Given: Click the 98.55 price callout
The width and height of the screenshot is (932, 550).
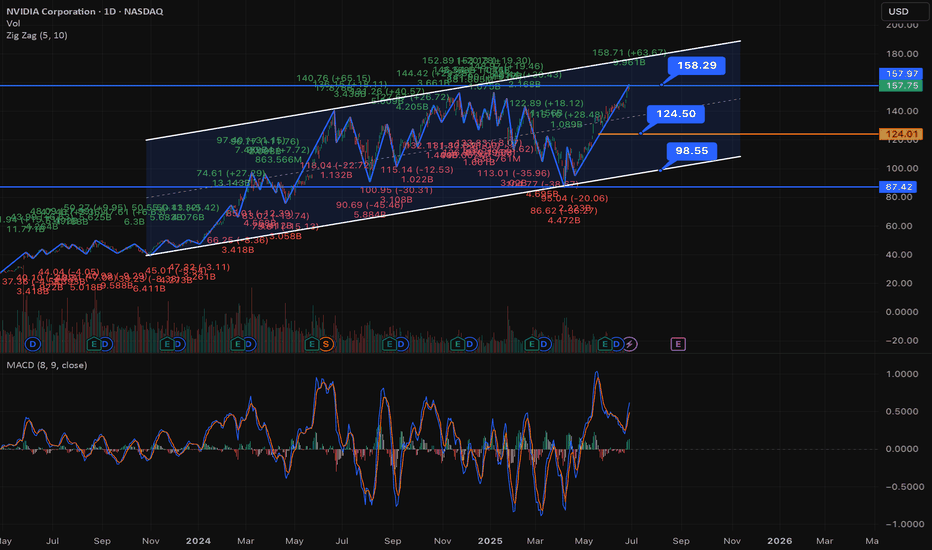Looking at the screenshot, I should 692,150.
